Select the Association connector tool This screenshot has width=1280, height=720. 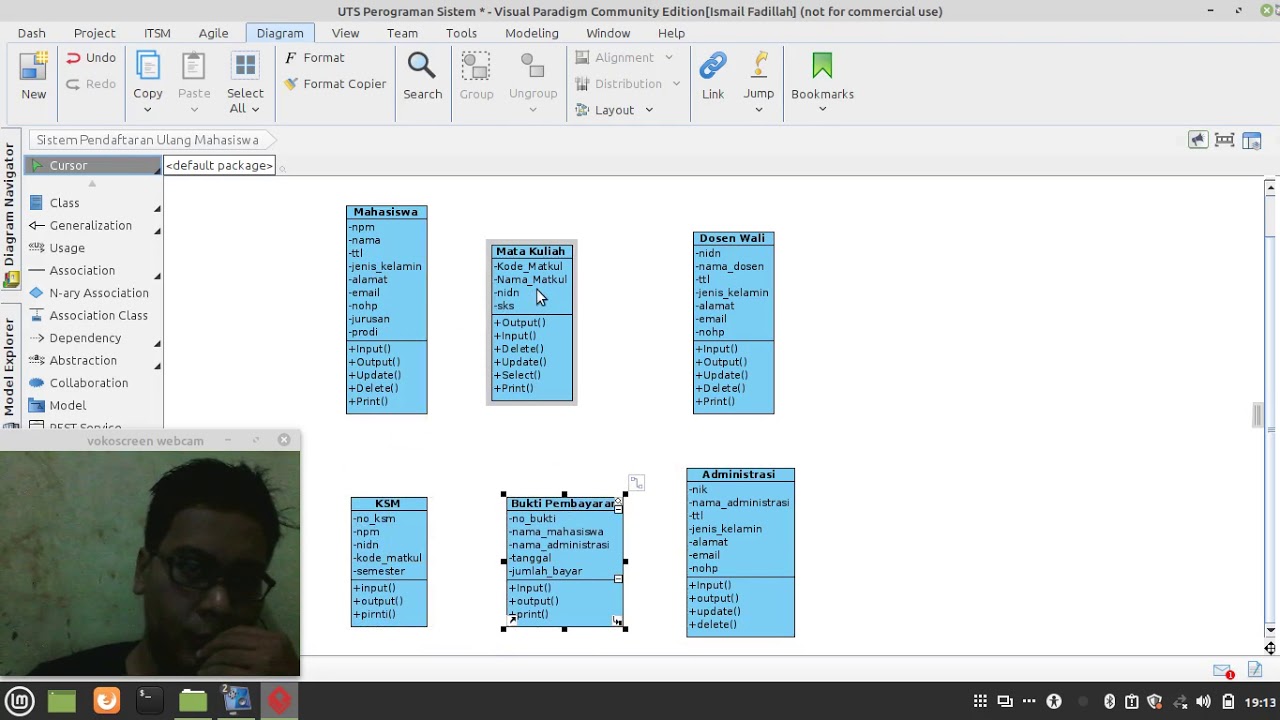pyautogui.click(x=82, y=270)
